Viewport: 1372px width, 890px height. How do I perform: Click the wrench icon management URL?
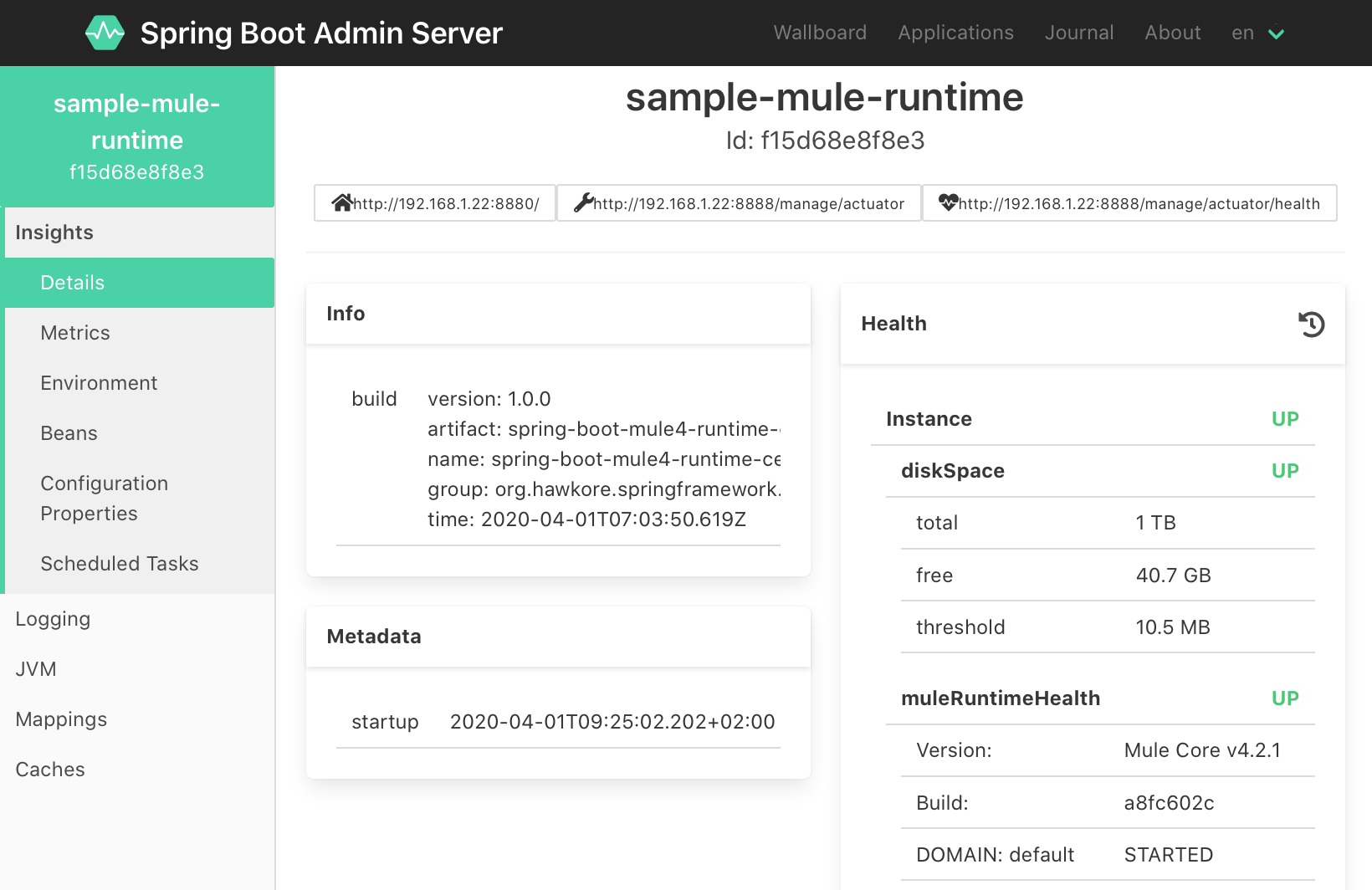click(x=739, y=203)
